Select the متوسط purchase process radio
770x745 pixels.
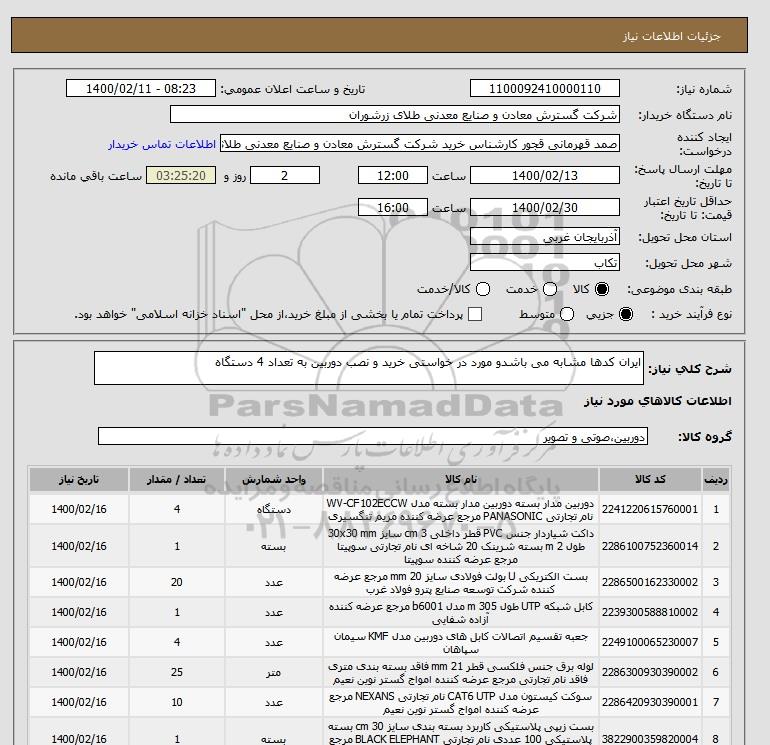point(567,314)
